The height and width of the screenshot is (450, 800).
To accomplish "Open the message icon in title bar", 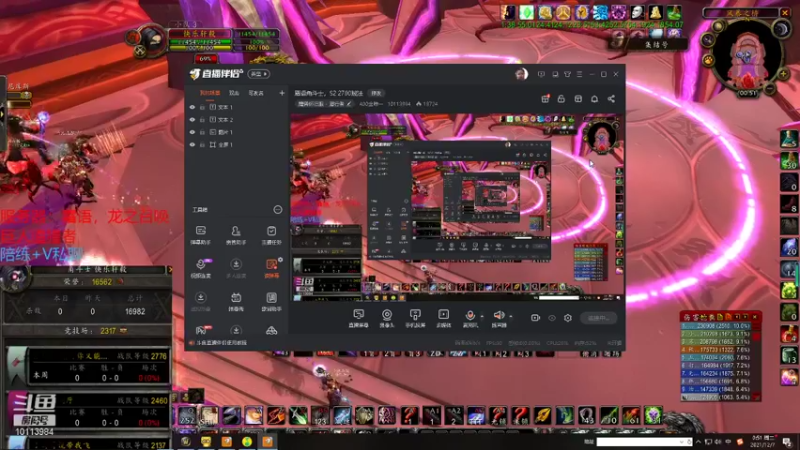I will pos(541,74).
